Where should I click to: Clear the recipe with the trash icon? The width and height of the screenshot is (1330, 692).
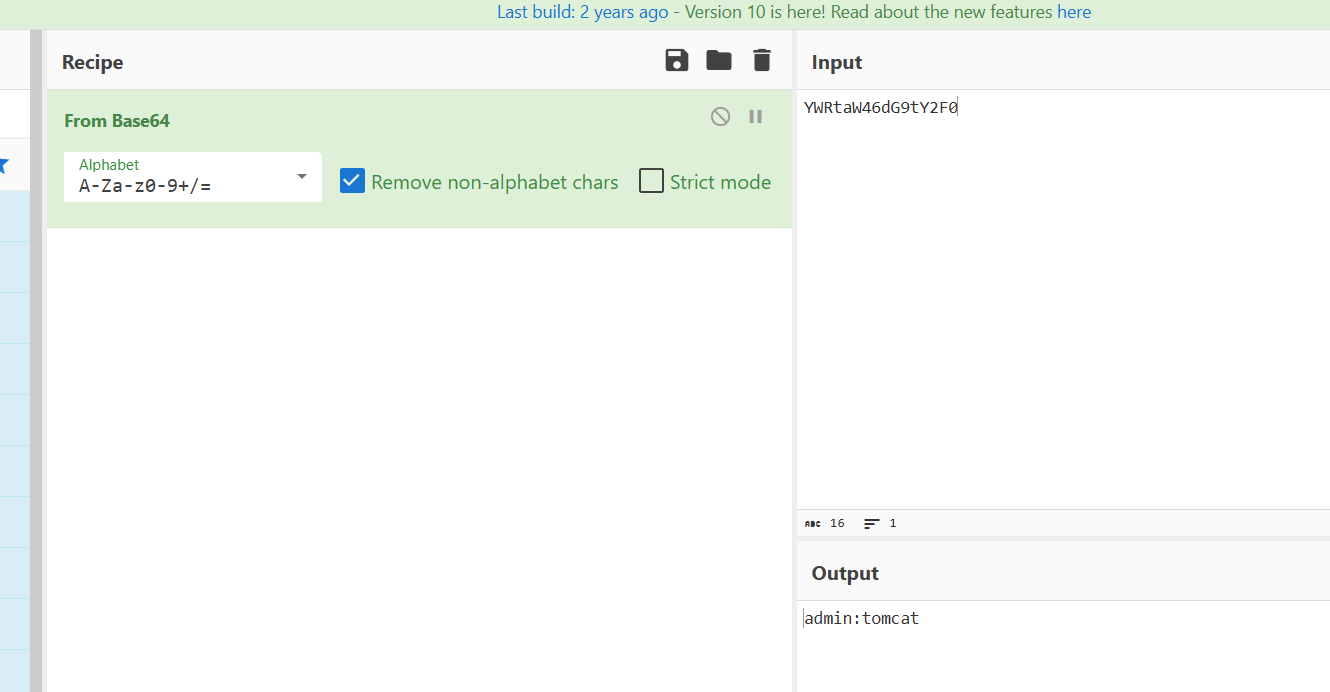(762, 61)
